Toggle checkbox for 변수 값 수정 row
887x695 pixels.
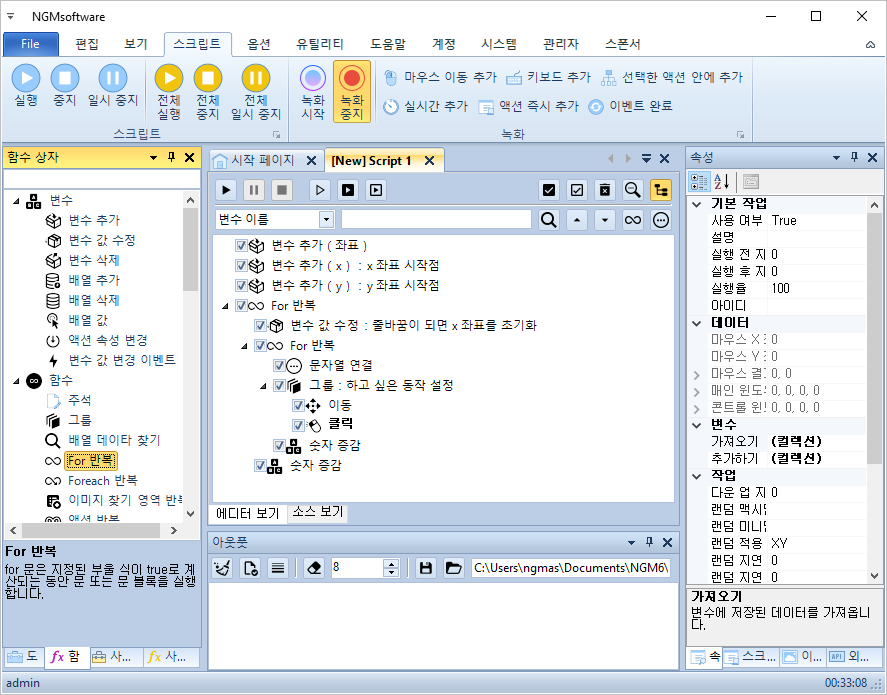tap(260, 326)
